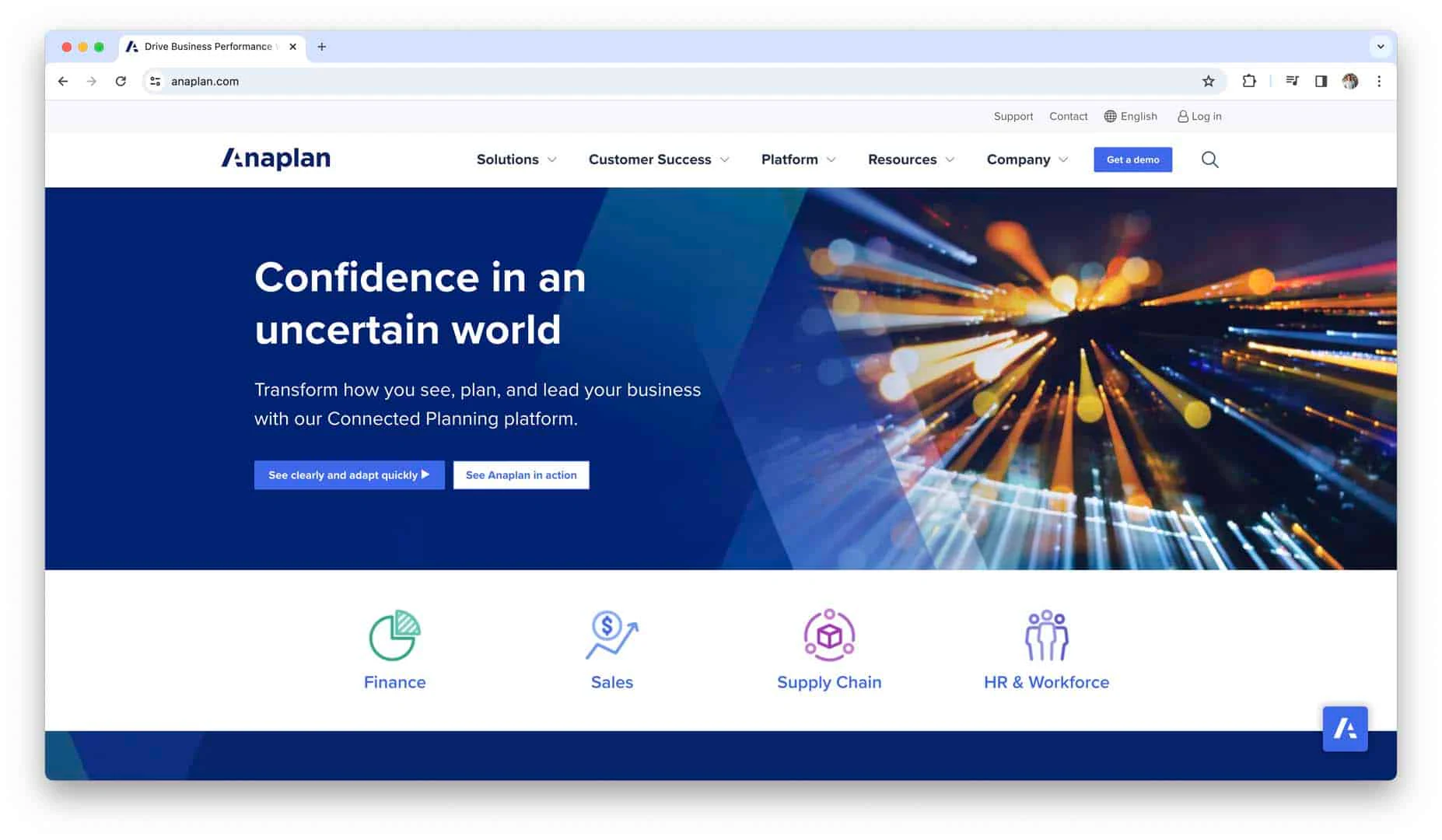Open the Customer Success navigation menu

click(650, 159)
